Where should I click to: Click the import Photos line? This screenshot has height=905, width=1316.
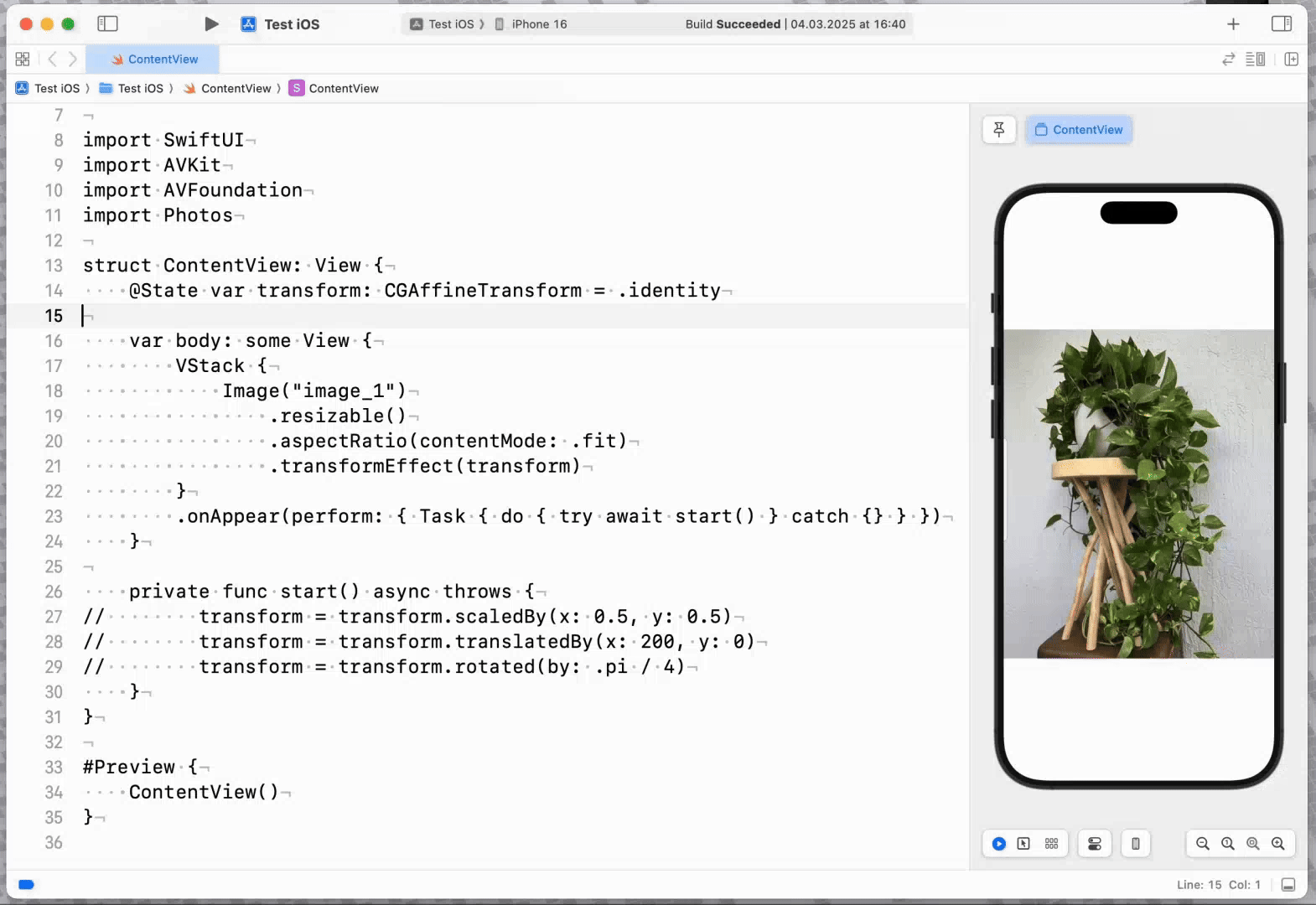pos(158,215)
